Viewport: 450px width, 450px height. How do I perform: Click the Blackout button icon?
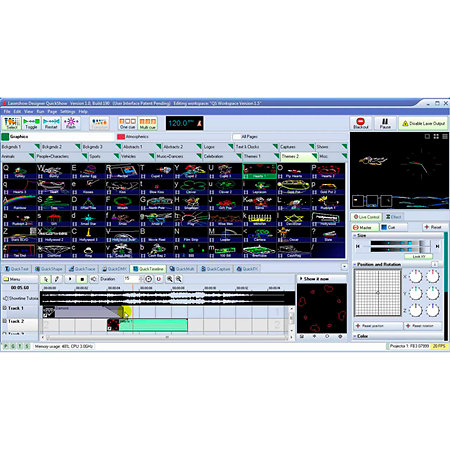pos(360,123)
